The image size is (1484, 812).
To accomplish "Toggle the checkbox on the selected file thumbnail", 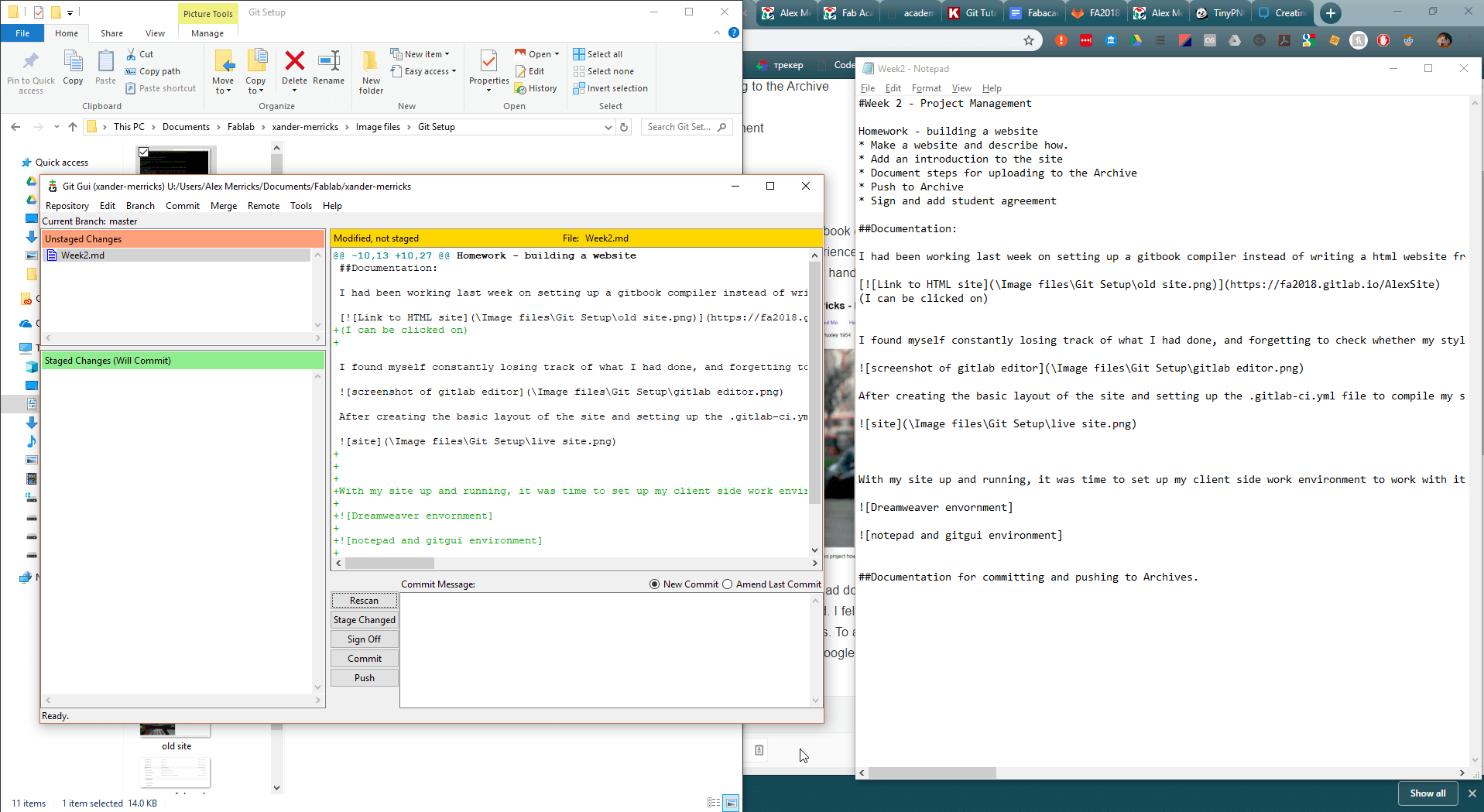I will pyautogui.click(x=143, y=152).
